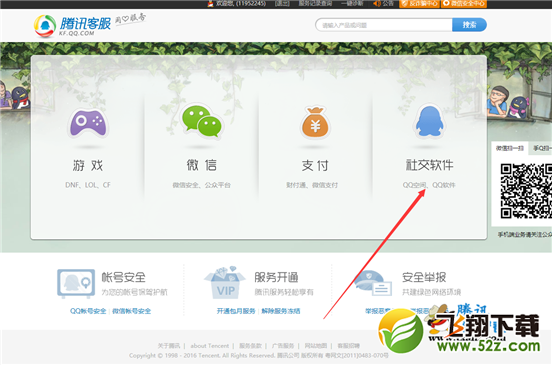Click the 支付 category heading
This screenshot has height=365, width=552.
315,165
